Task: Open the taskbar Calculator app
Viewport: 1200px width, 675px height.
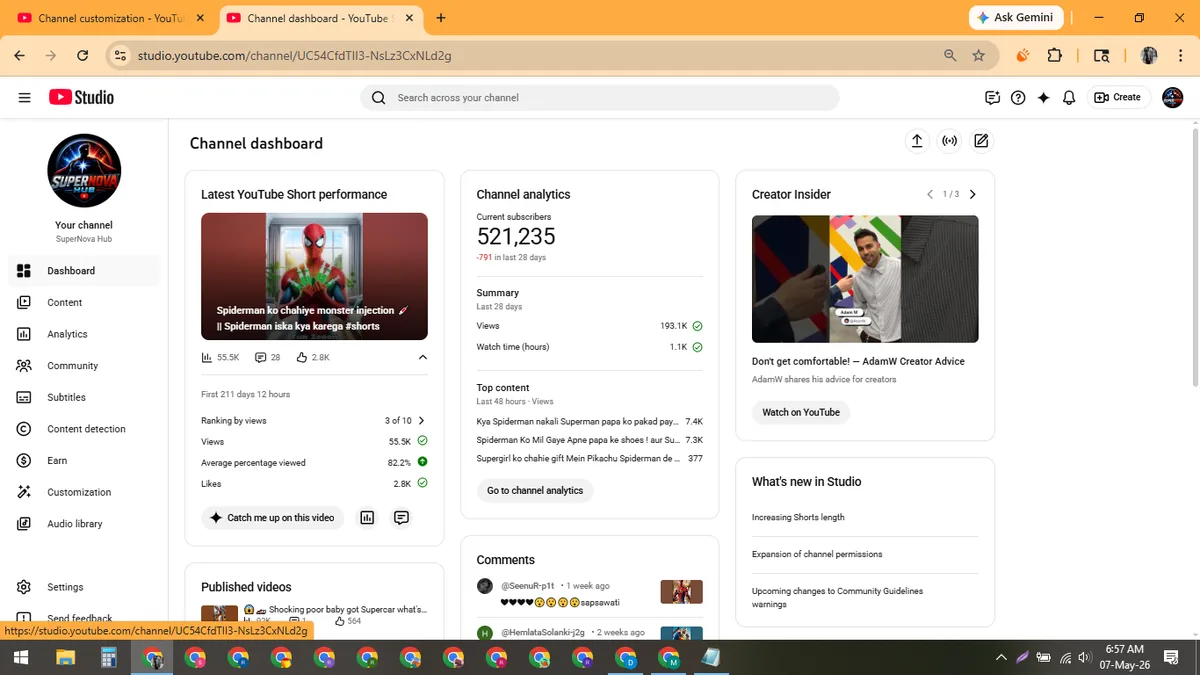Action: click(x=109, y=657)
